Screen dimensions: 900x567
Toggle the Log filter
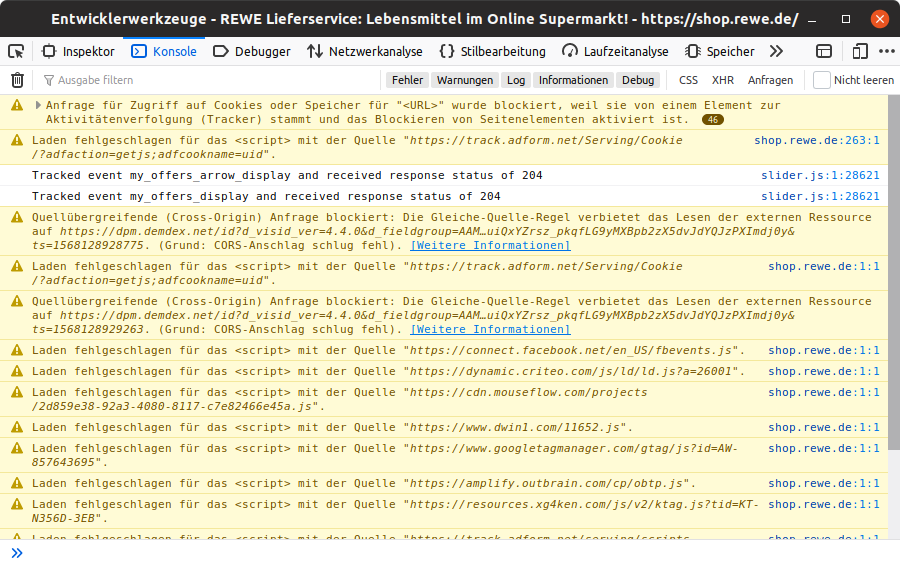tap(516, 80)
